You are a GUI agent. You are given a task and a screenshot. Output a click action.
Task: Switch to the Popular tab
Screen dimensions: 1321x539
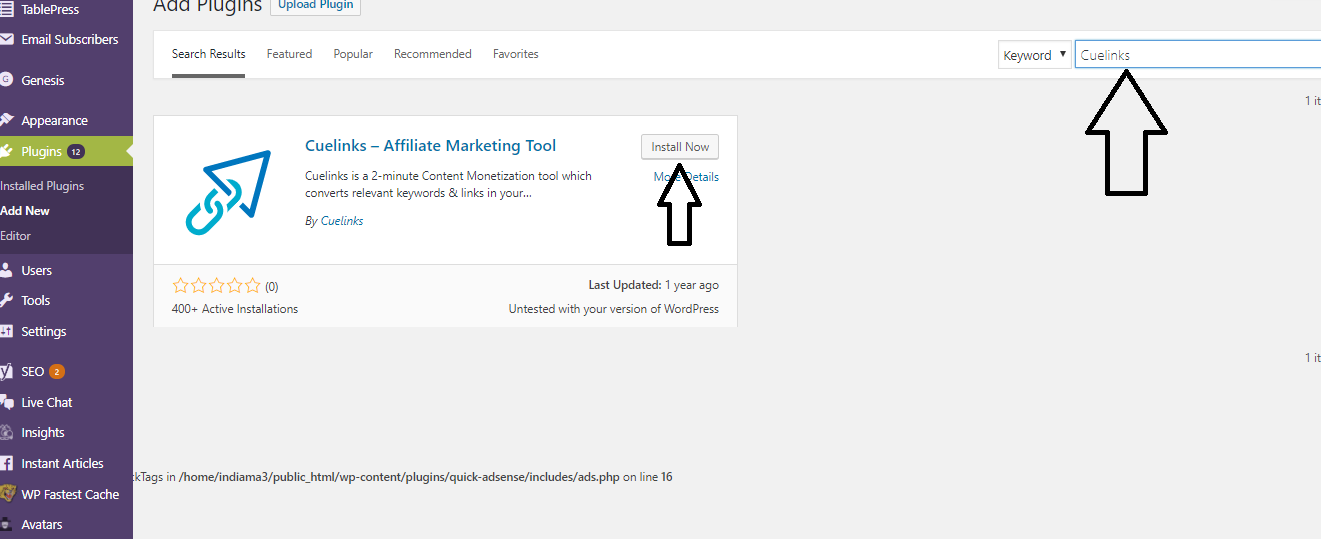[x=353, y=54]
